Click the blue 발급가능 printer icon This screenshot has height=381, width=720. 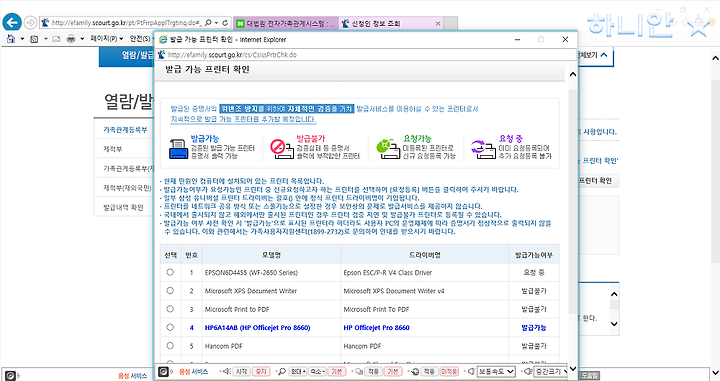(179, 149)
